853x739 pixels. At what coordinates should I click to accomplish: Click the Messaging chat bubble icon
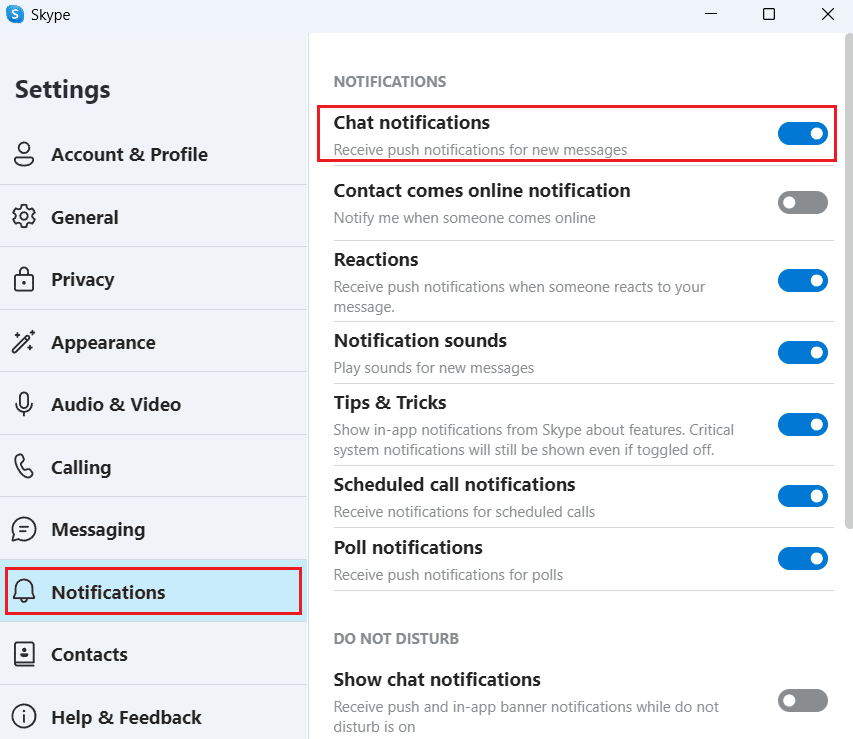(x=24, y=530)
